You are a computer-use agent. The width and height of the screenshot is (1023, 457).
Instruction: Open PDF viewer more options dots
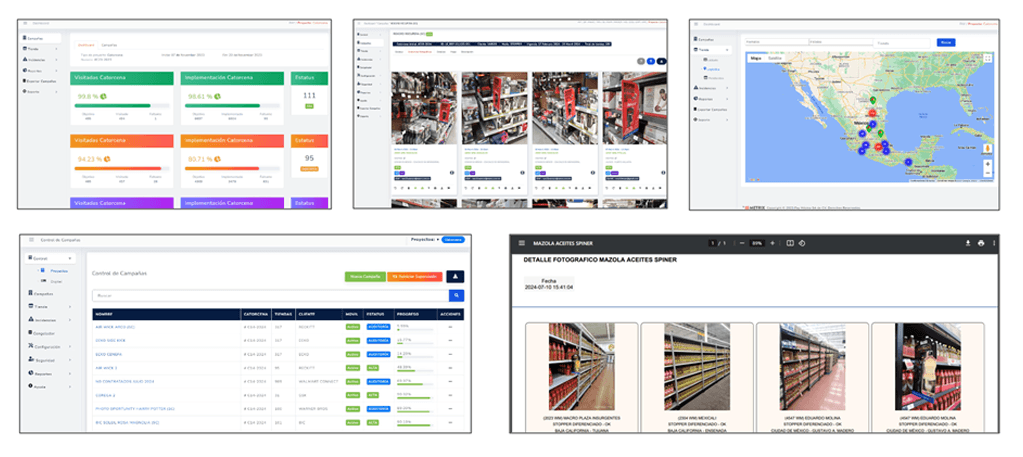[994, 244]
